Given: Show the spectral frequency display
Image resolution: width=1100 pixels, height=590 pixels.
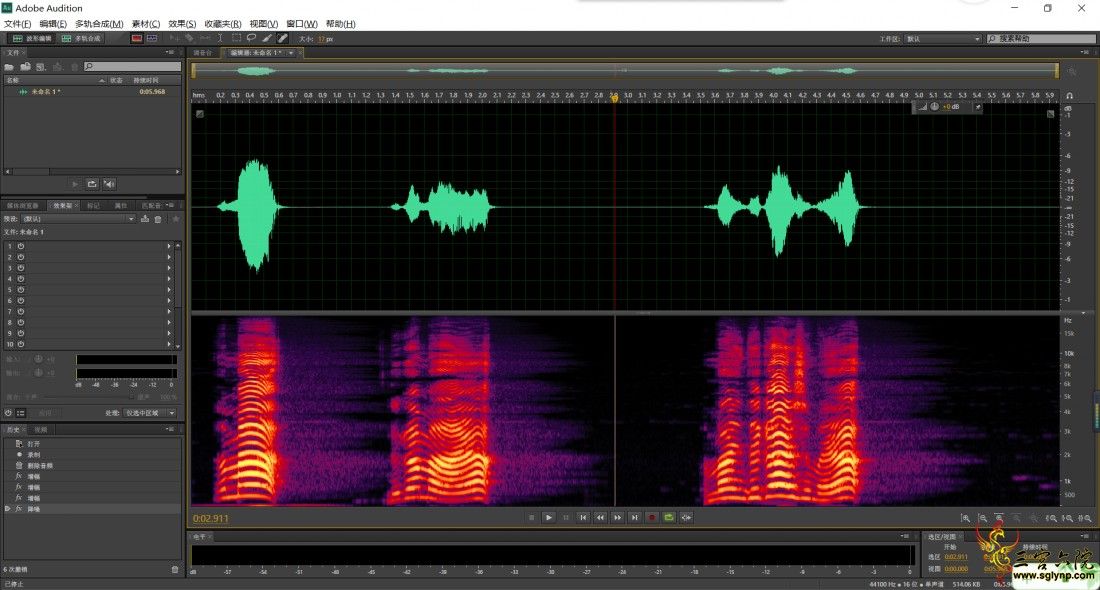Looking at the screenshot, I should 137,39.
